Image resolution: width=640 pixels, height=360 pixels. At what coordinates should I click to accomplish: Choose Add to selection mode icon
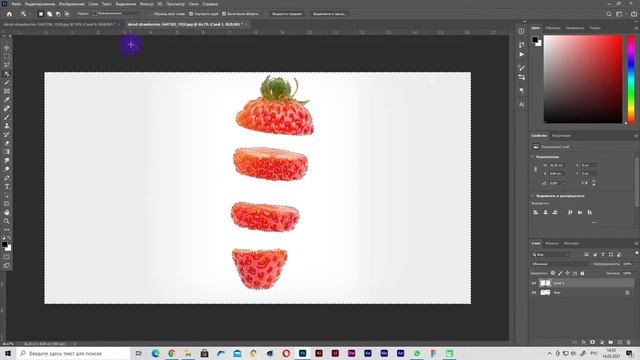[49, 14]
